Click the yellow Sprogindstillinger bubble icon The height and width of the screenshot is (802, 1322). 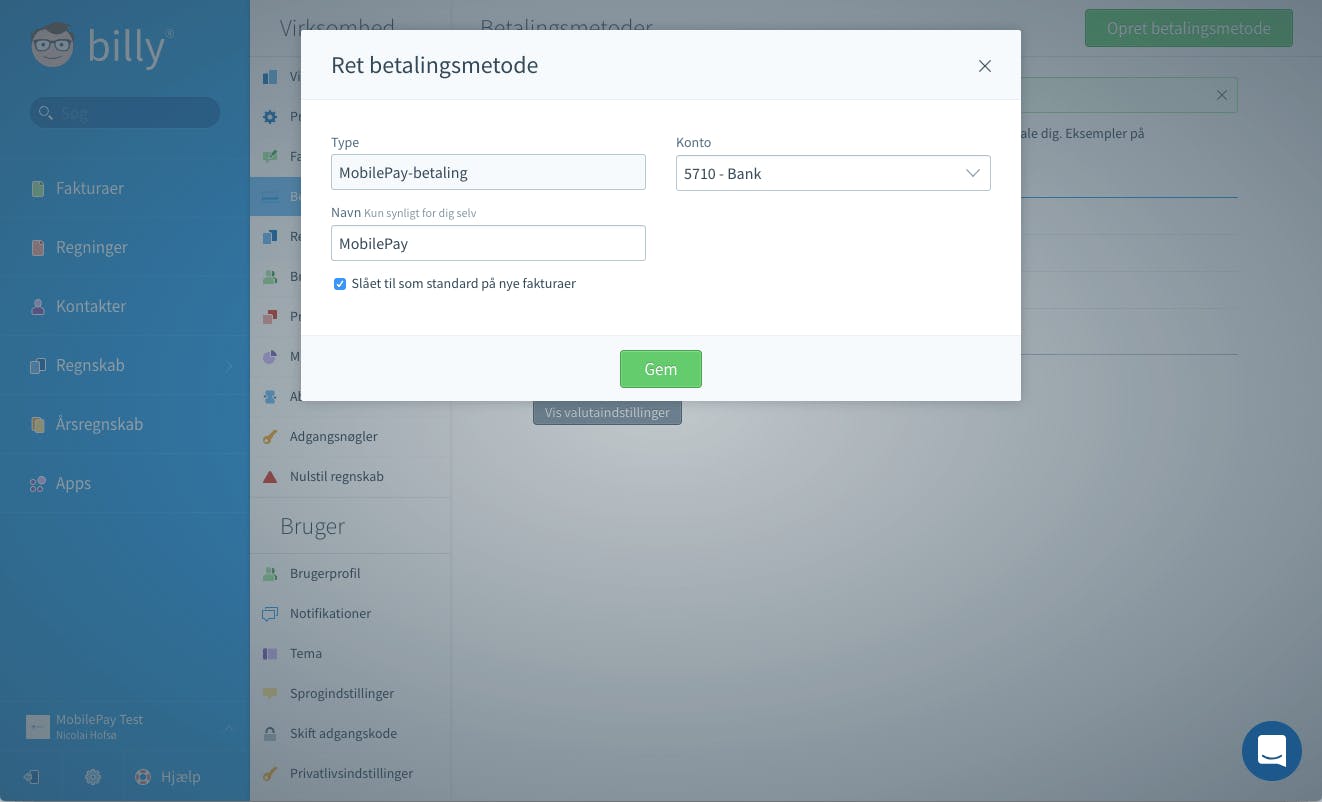pos(270,693)
